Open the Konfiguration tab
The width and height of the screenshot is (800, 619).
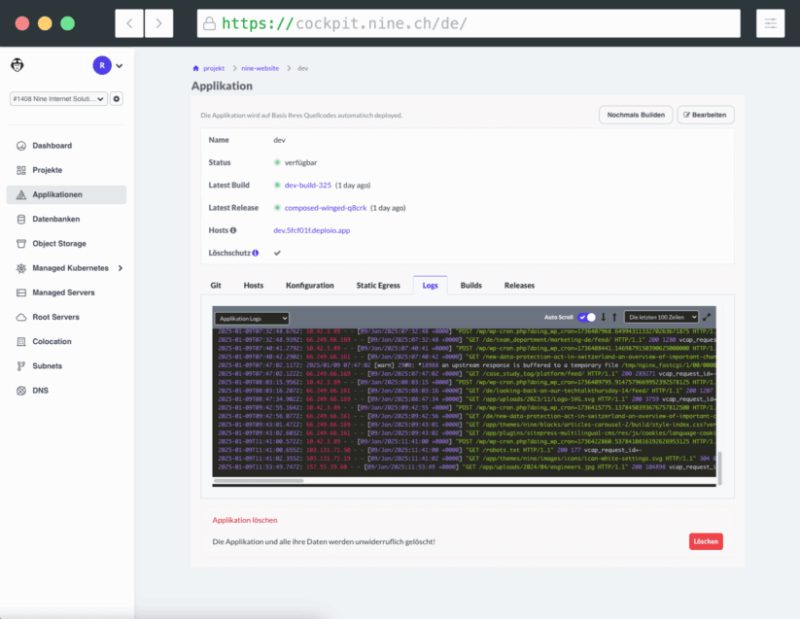(310, 285)
